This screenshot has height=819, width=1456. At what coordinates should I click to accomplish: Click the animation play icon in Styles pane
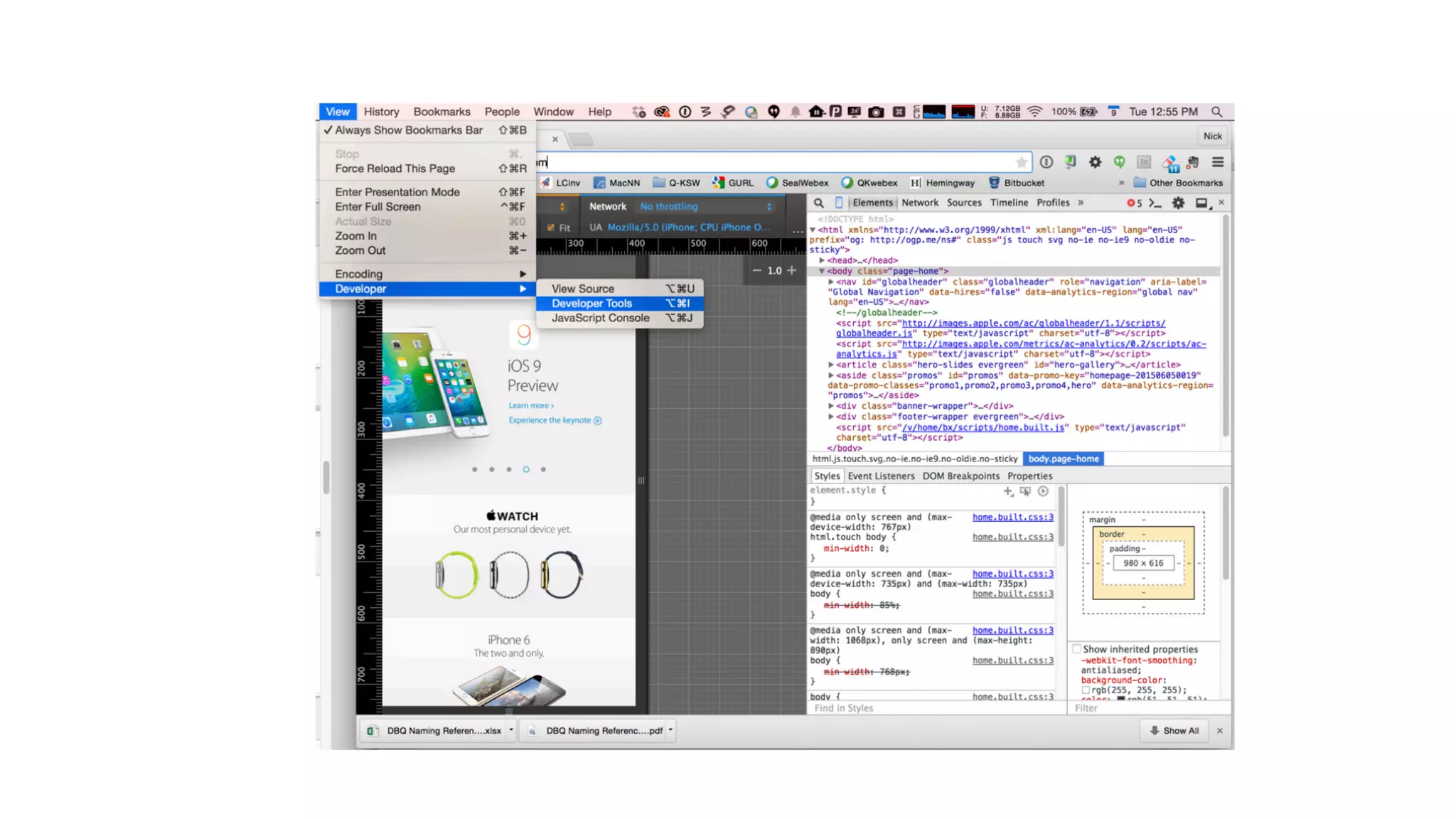[1043, 491]
